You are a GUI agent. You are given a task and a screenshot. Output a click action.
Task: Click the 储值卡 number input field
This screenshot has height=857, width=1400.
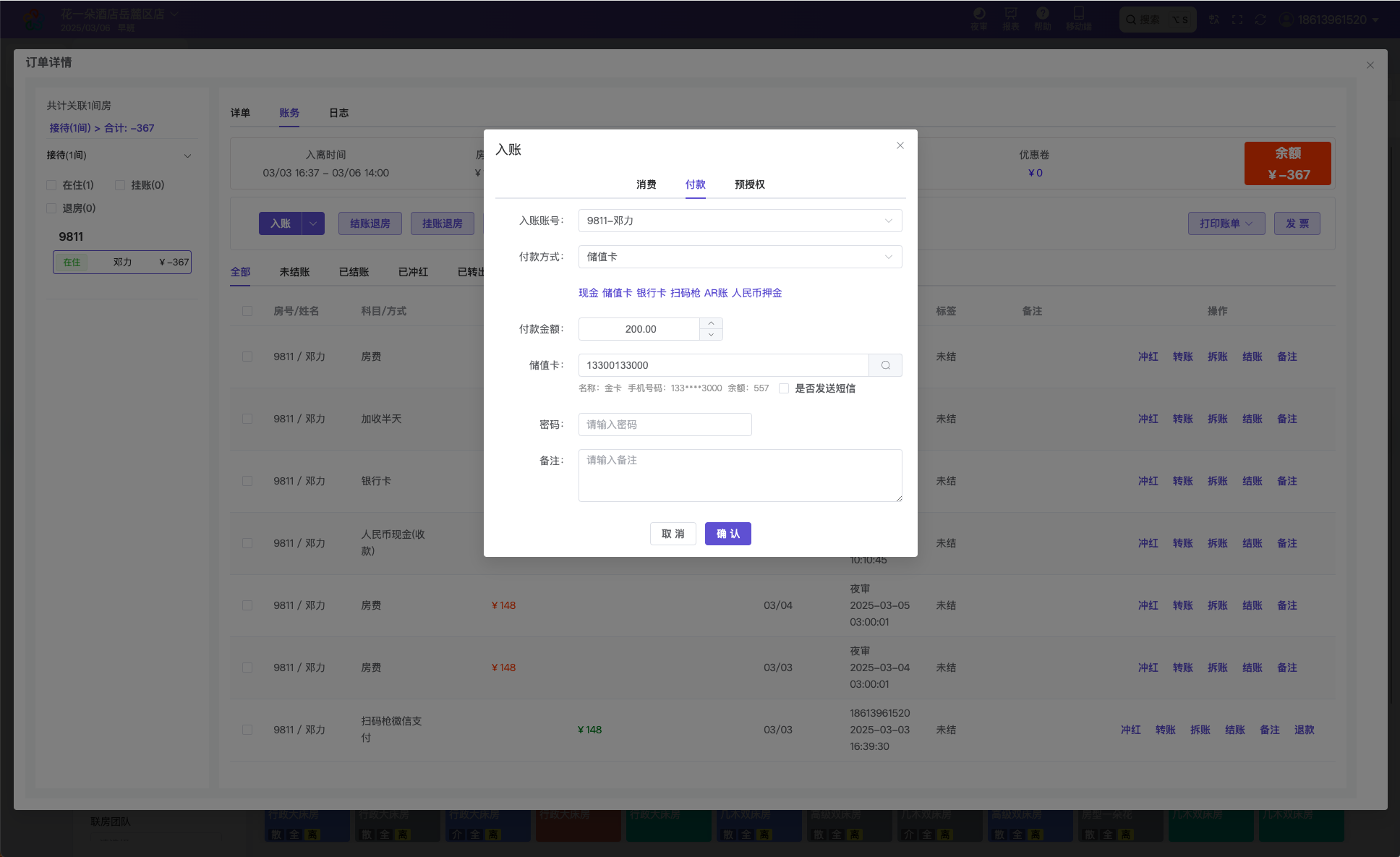(723, 365)
